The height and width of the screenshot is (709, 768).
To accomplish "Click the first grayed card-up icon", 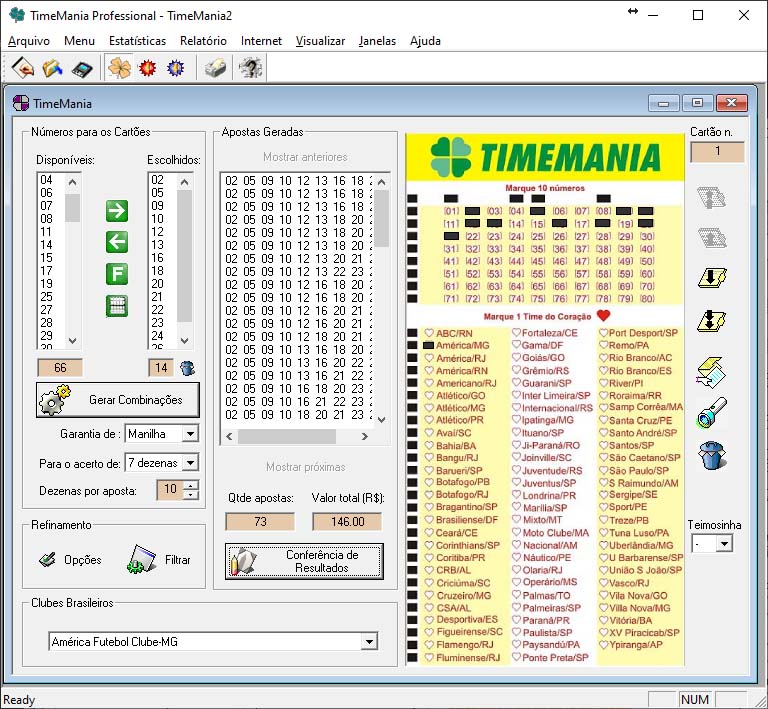I will (712, 197).
